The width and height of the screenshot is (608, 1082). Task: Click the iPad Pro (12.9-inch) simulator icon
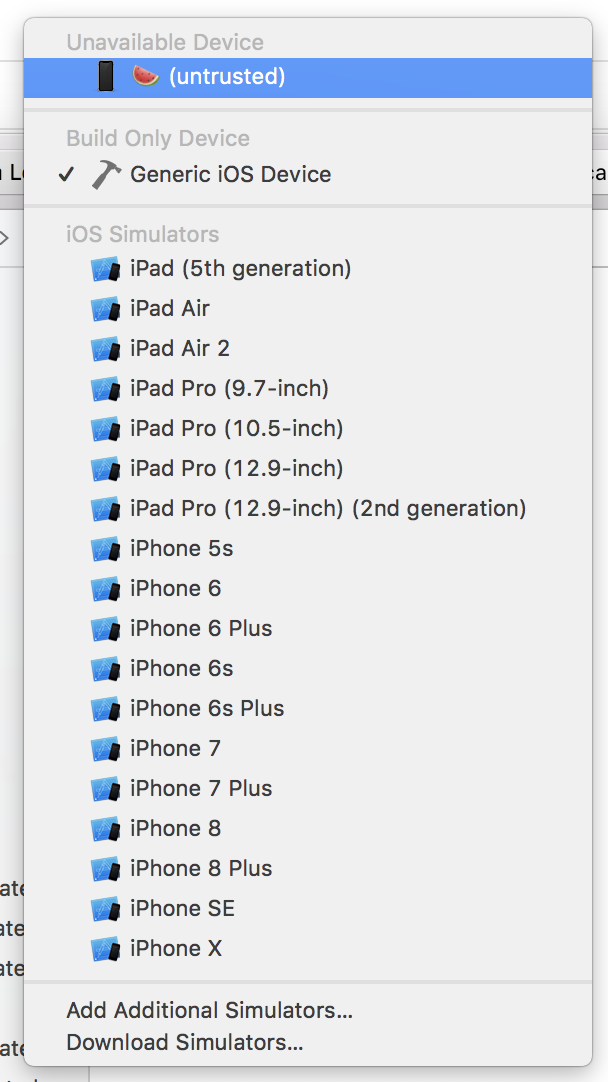(105, 469)
